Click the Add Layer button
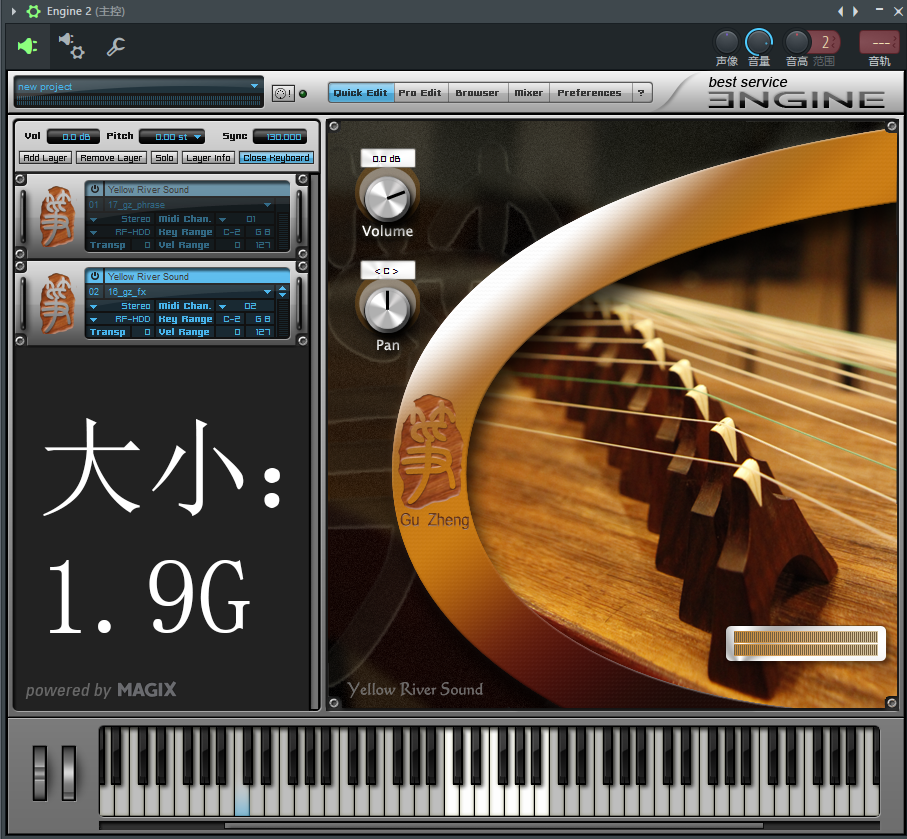Viewport: 907px width, 839px height. pos(46,157)
